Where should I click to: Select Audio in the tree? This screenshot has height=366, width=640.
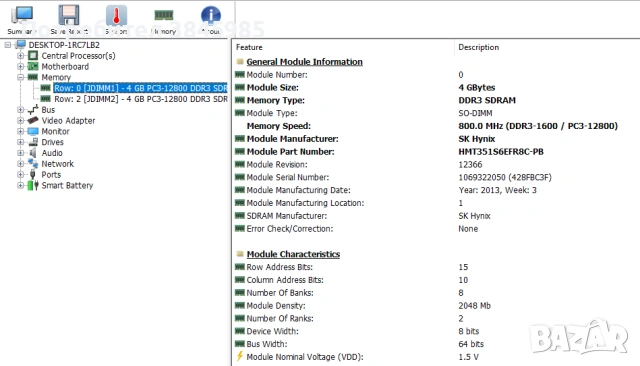coord(52,153)
